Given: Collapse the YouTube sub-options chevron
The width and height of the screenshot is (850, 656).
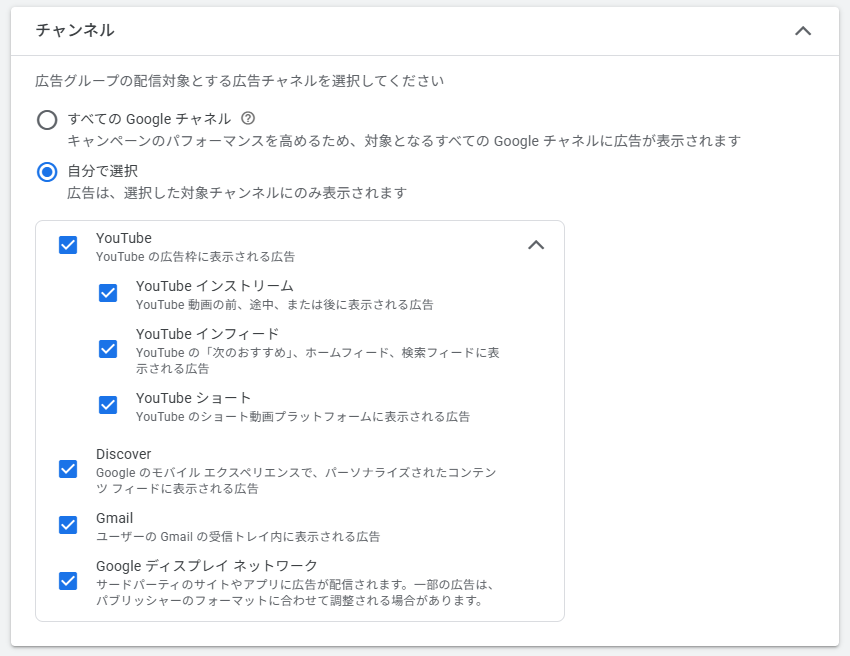Looking at the screenshot, I should coord(536,245).
